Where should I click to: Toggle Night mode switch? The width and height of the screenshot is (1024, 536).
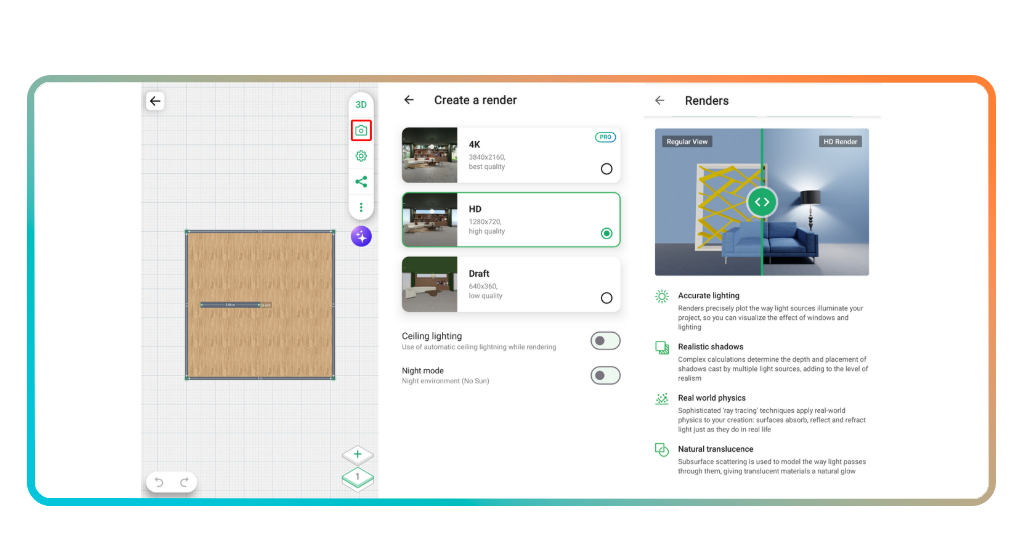[605, 375]
